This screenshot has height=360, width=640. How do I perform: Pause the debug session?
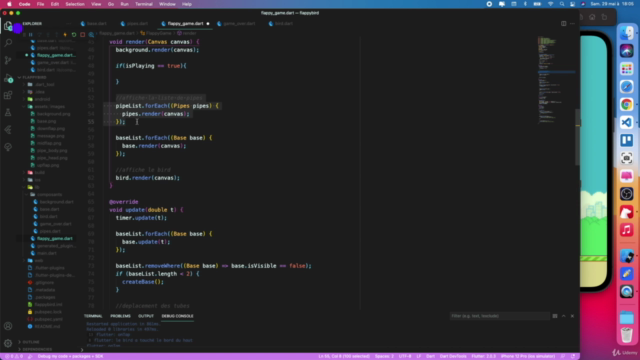pos(31,35)
